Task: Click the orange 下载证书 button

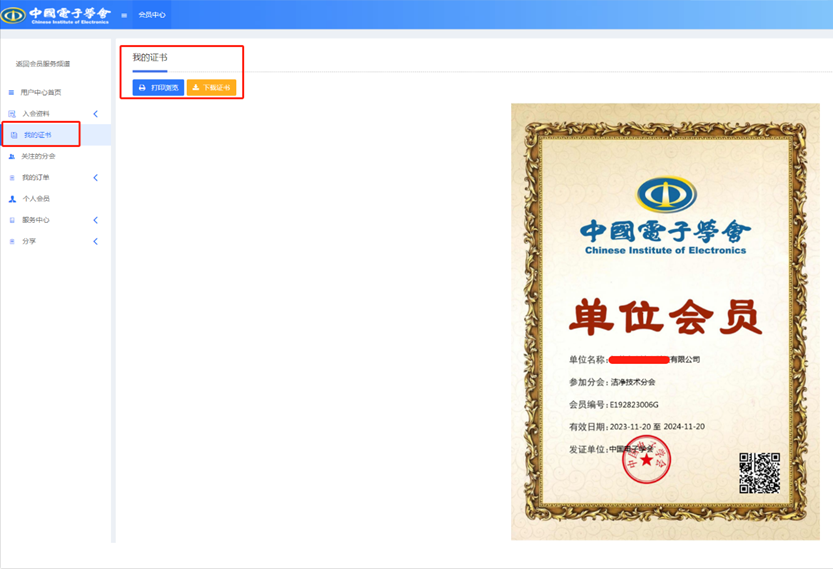Action: (x=211, y=88)
